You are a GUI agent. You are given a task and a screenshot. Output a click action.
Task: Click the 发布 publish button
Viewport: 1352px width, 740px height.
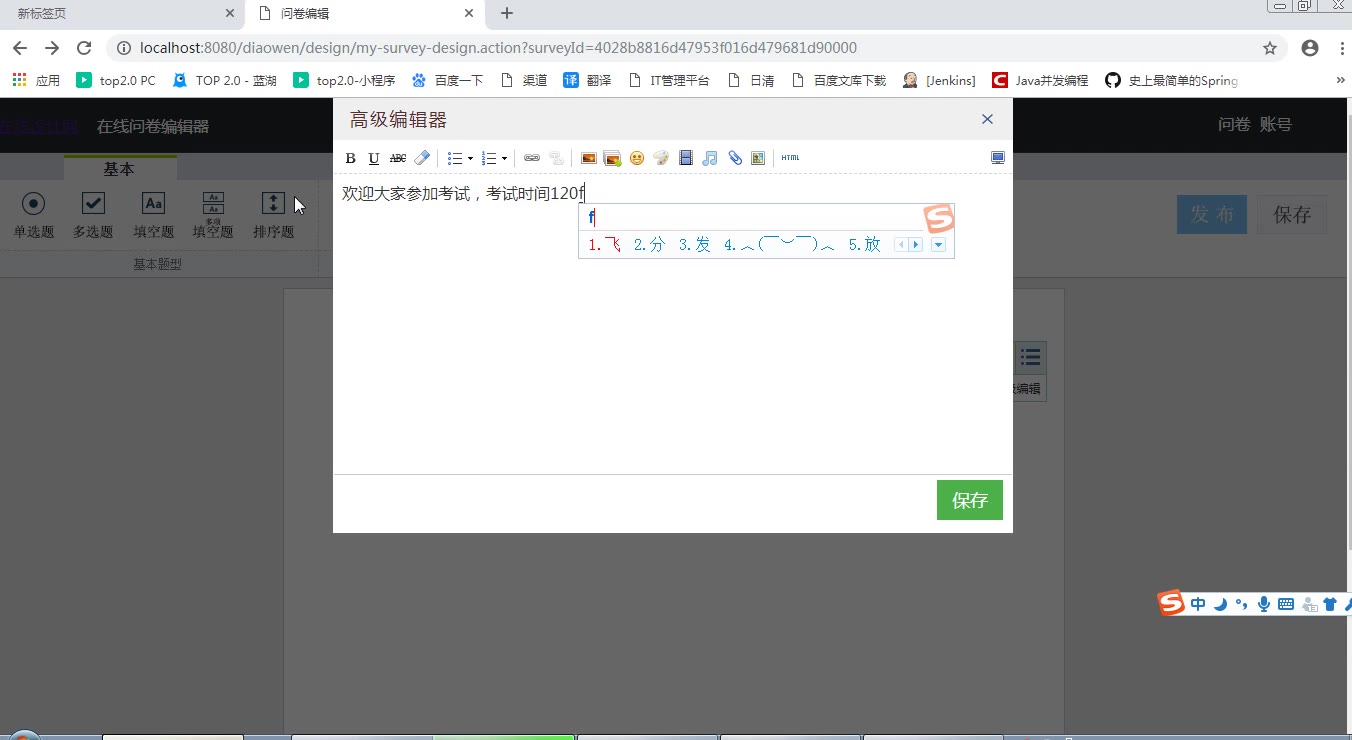click(1212, 215)
